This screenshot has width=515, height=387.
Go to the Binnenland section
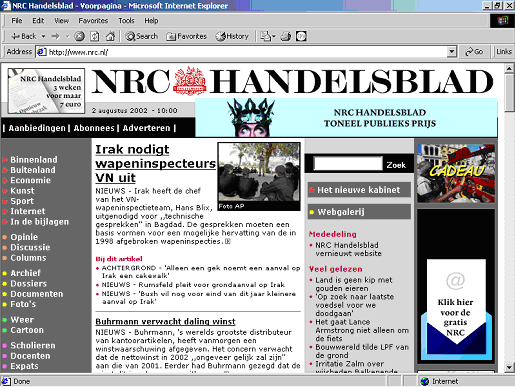point(34,160)
